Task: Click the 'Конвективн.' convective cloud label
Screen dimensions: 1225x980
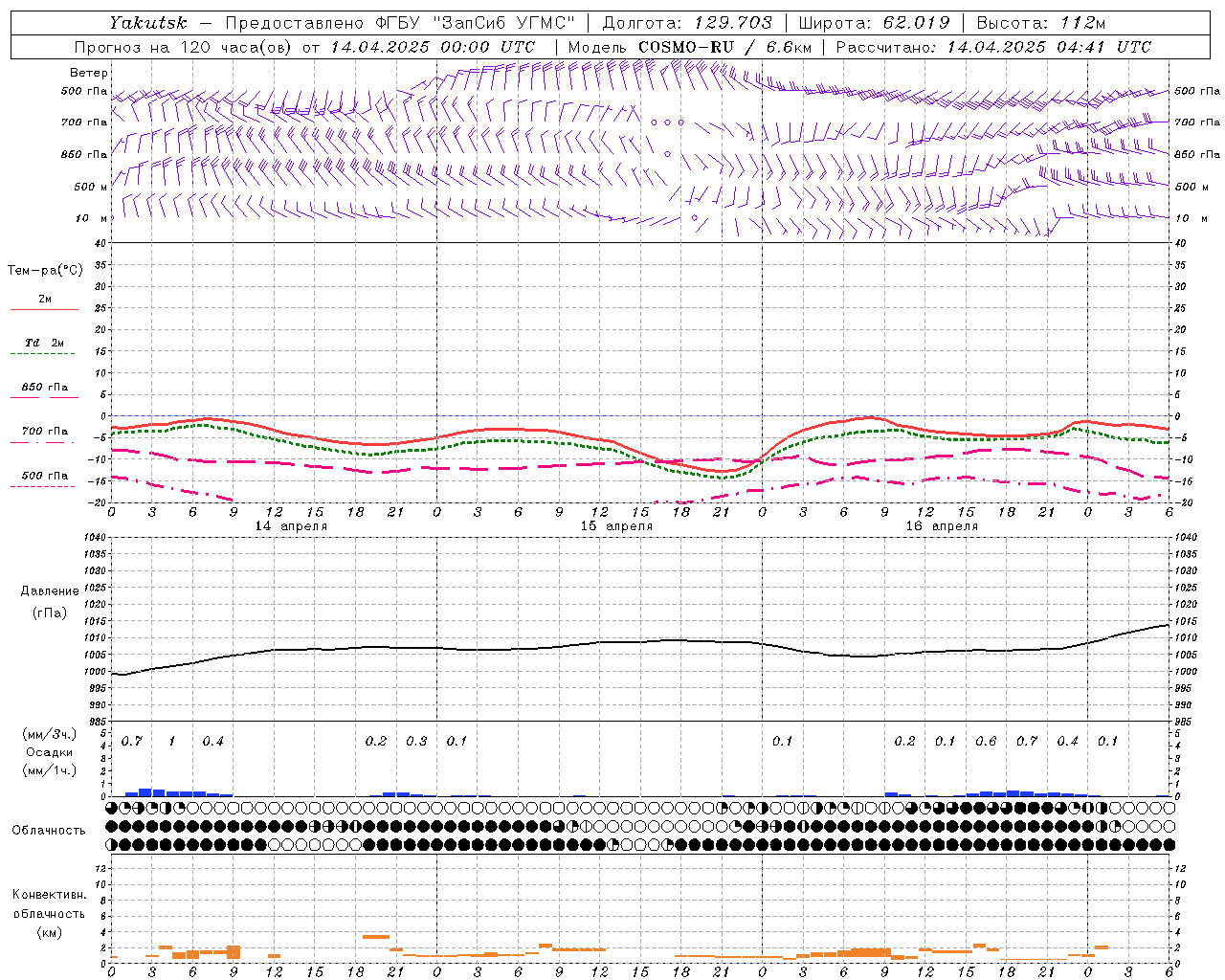Action: (x=49, y=895)
